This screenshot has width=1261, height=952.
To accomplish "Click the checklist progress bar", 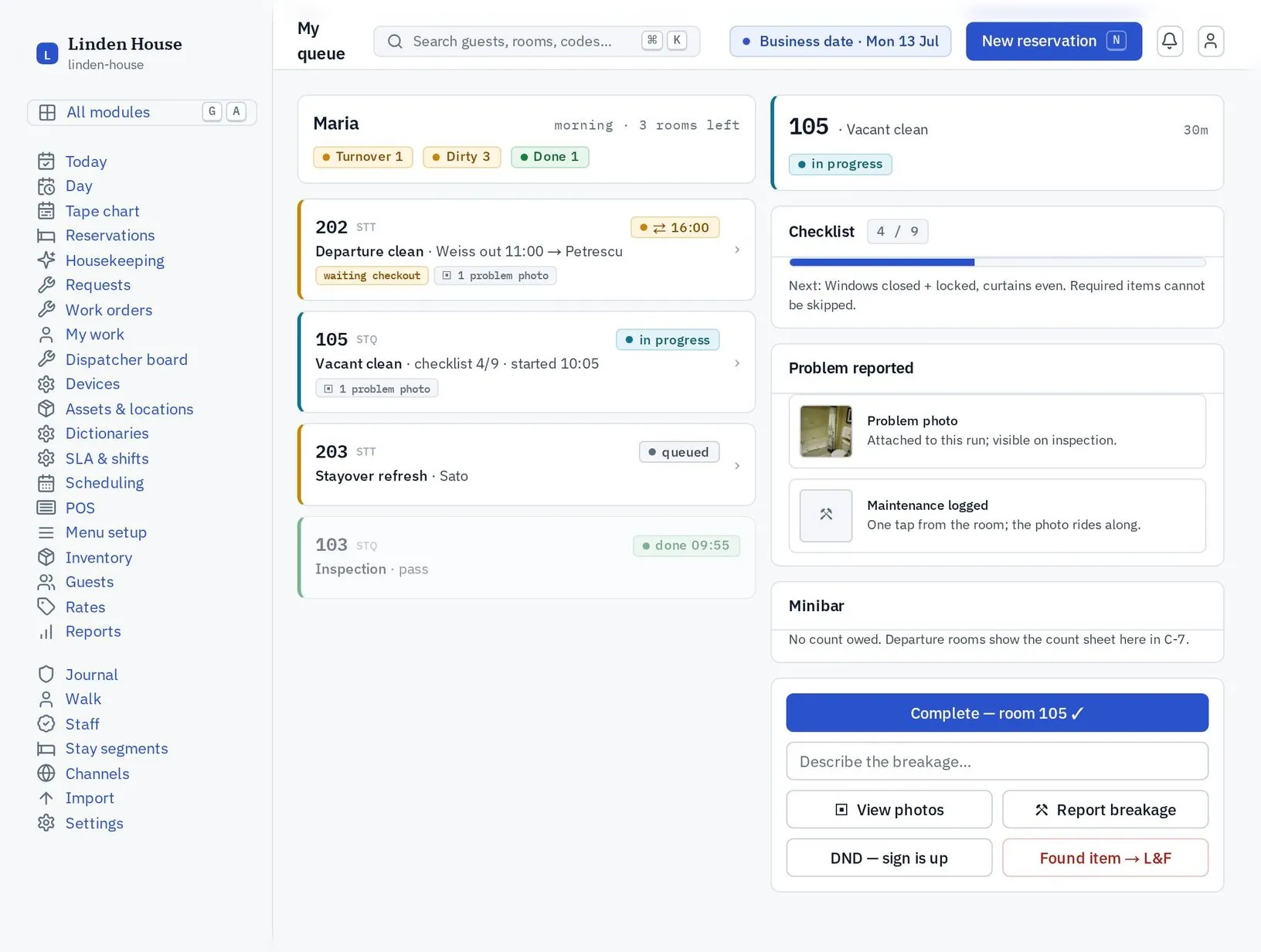I will coord(997,263).
